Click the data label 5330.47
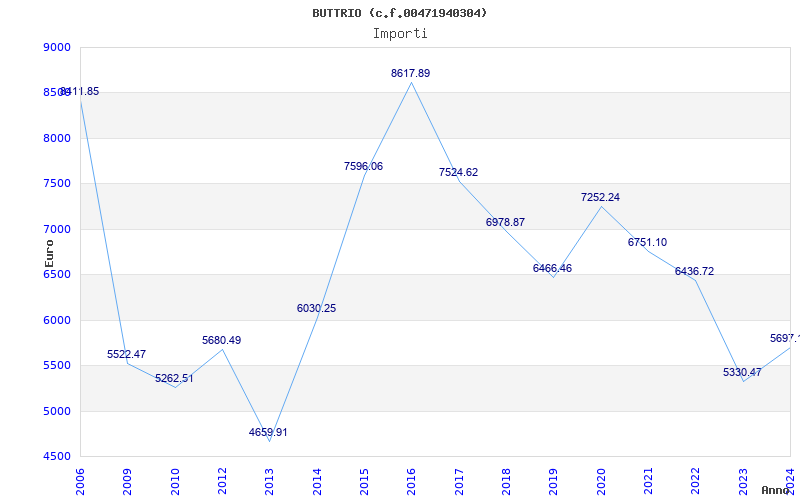The height and width of the screenshot is (500, 800). tap(742, 372)
